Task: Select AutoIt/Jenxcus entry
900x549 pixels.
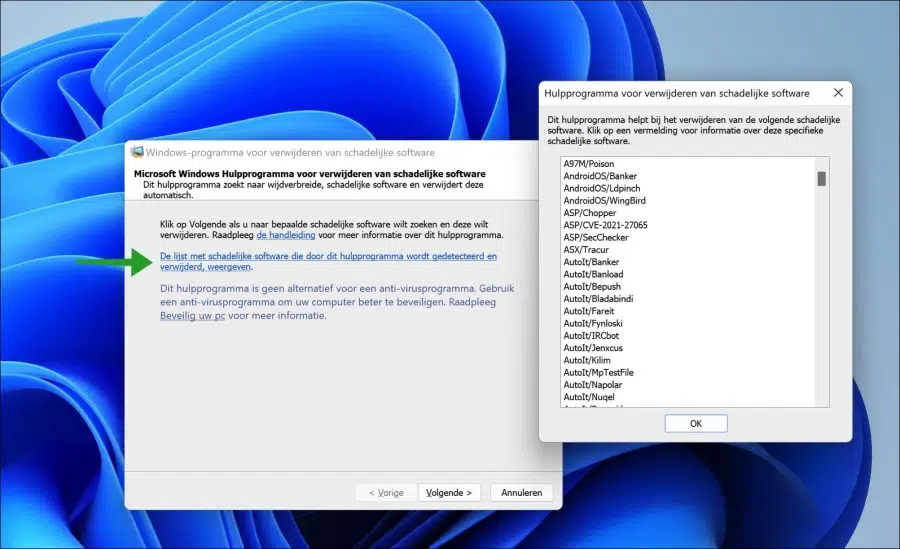Action: (x=593, y=348)
